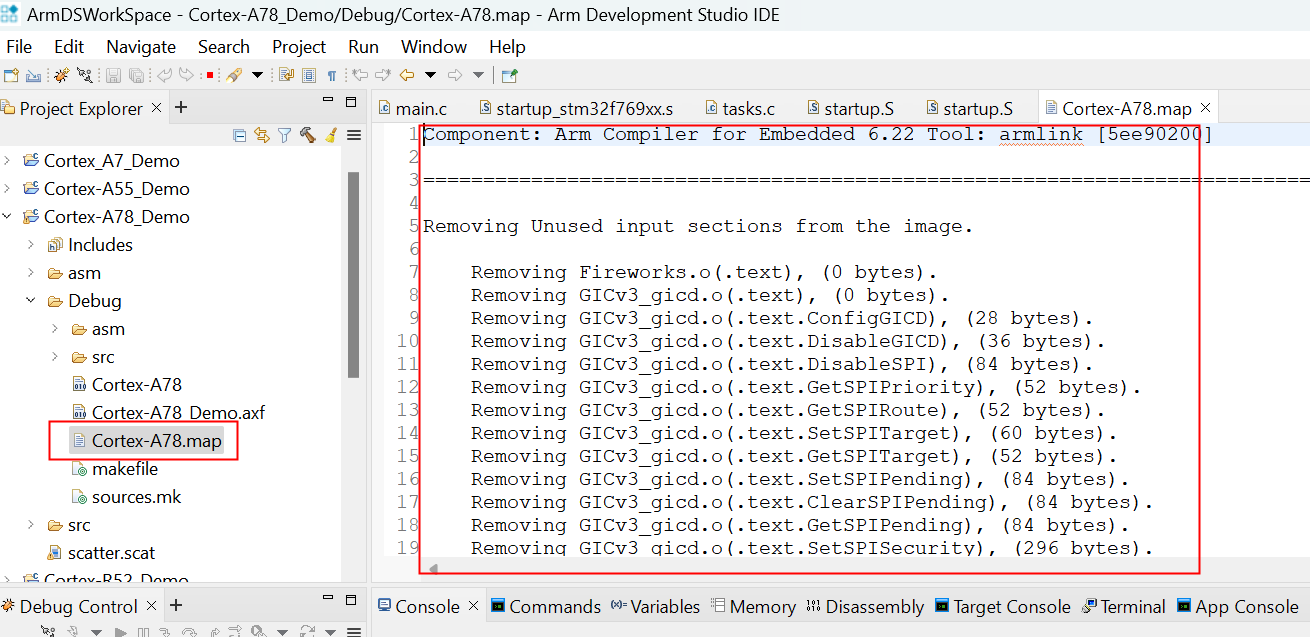Viewport: 1310px width, 637px height.
Task: Click the Debug bug icon in toolbar
Action: pos(61,75)
